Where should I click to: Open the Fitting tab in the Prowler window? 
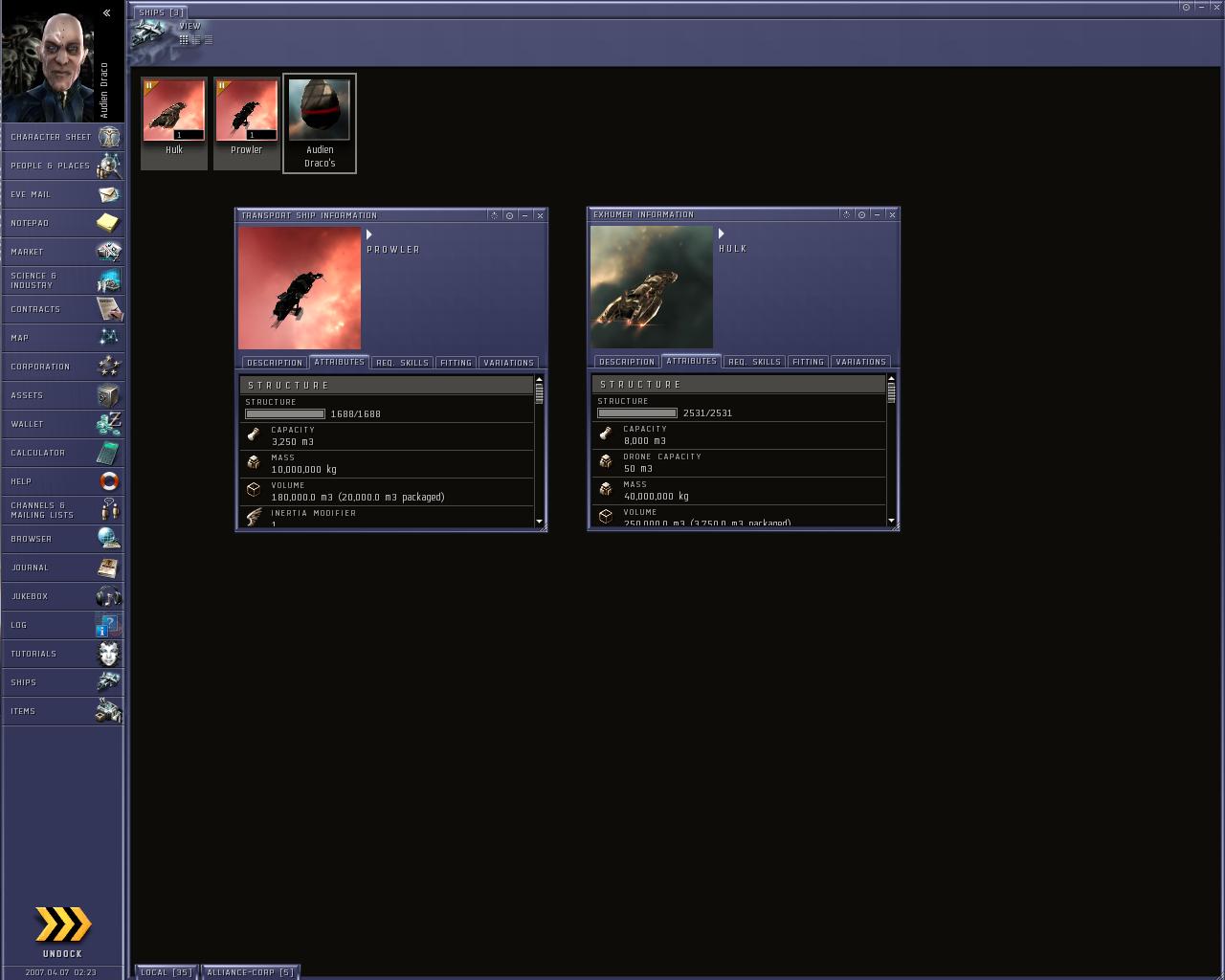tap(456, 363)
